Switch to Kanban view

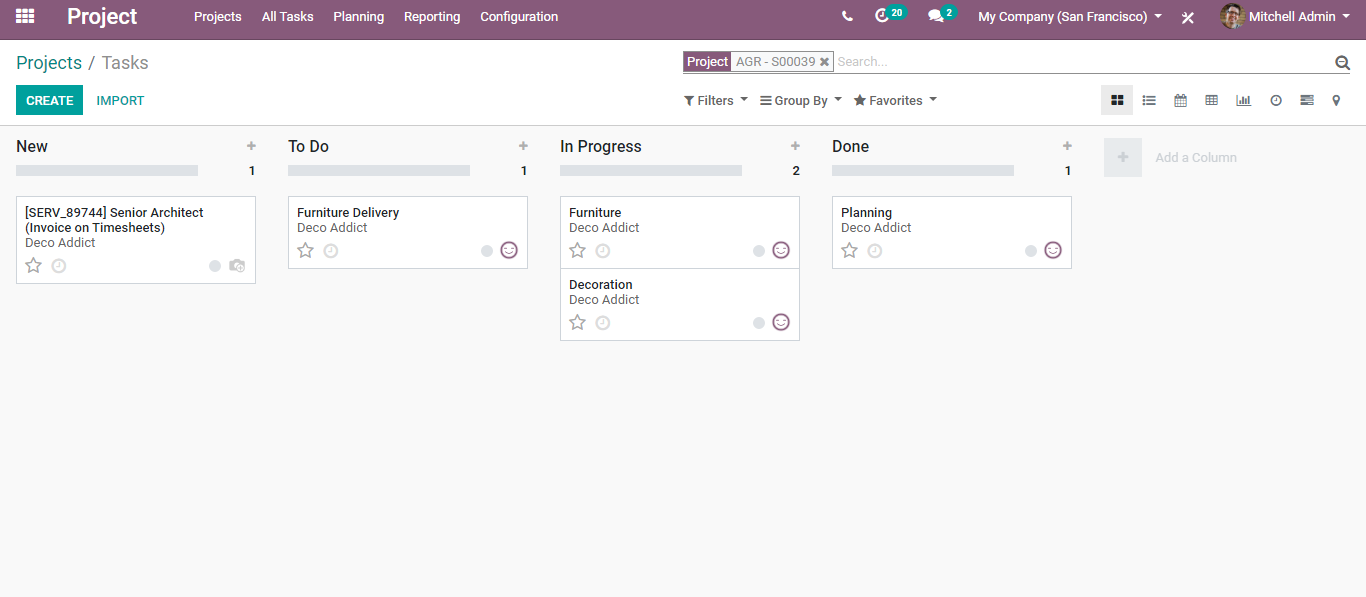(x=1117, y=100)
